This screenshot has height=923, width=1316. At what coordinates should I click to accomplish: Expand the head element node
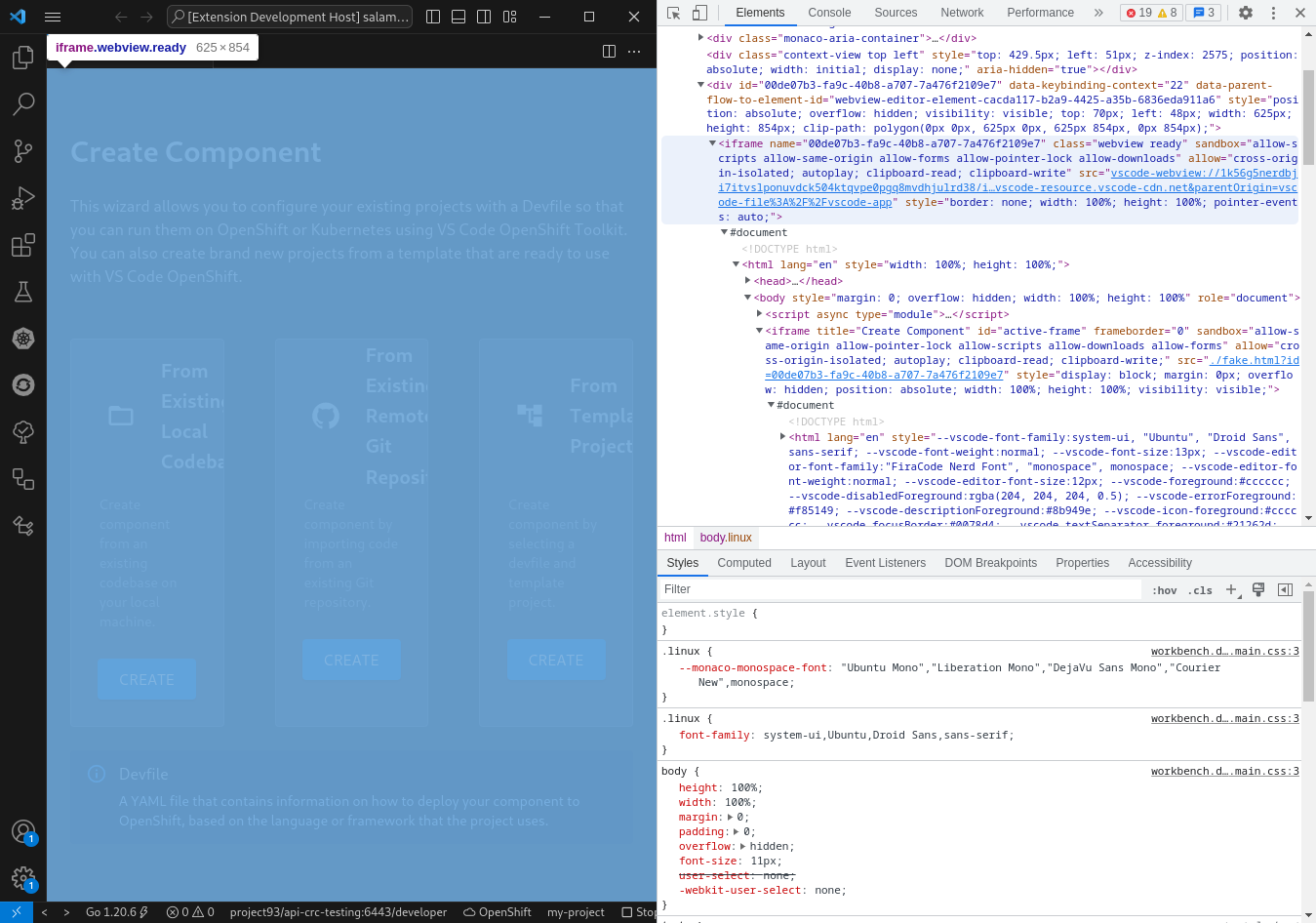click(748, 281)
